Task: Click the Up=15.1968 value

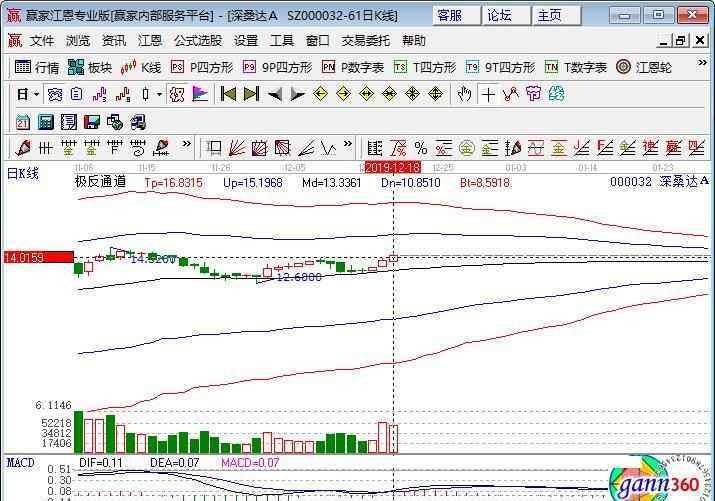Action: [253, 183]
